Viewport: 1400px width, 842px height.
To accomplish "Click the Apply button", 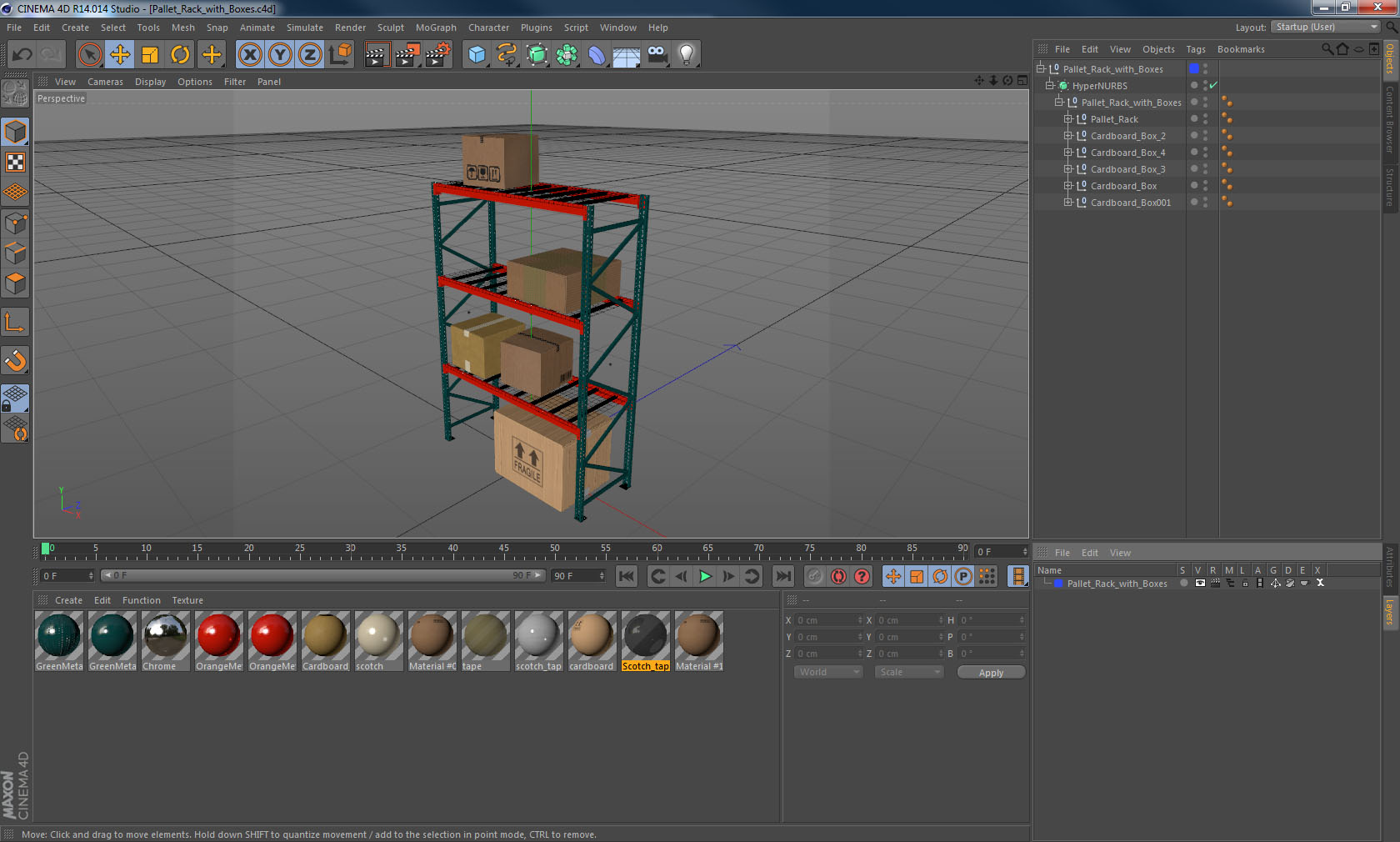I will click(x=991, y=673).
